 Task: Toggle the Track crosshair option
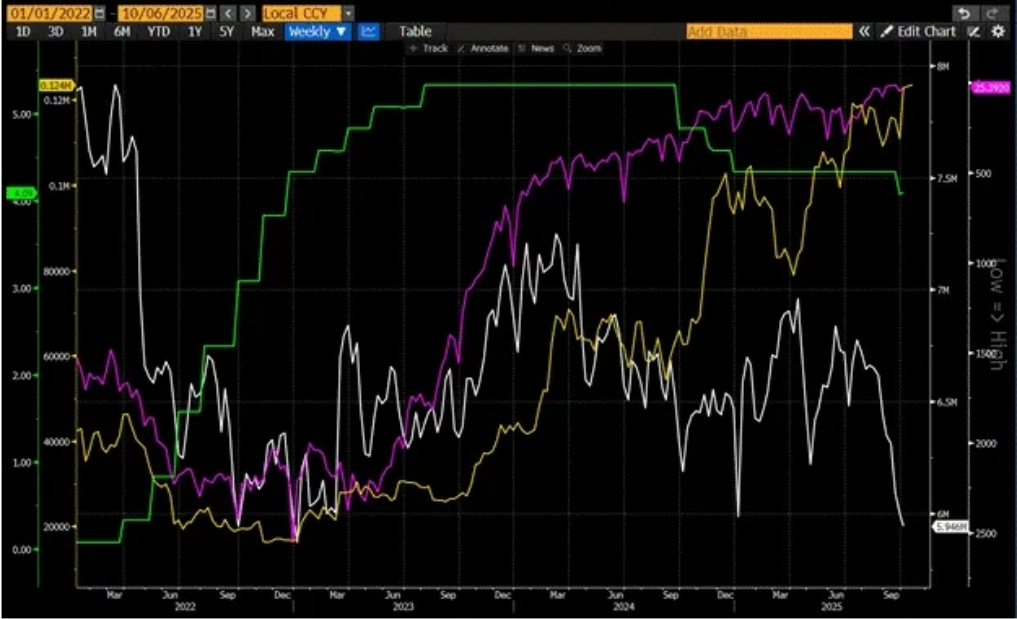(x=428, y=48)
